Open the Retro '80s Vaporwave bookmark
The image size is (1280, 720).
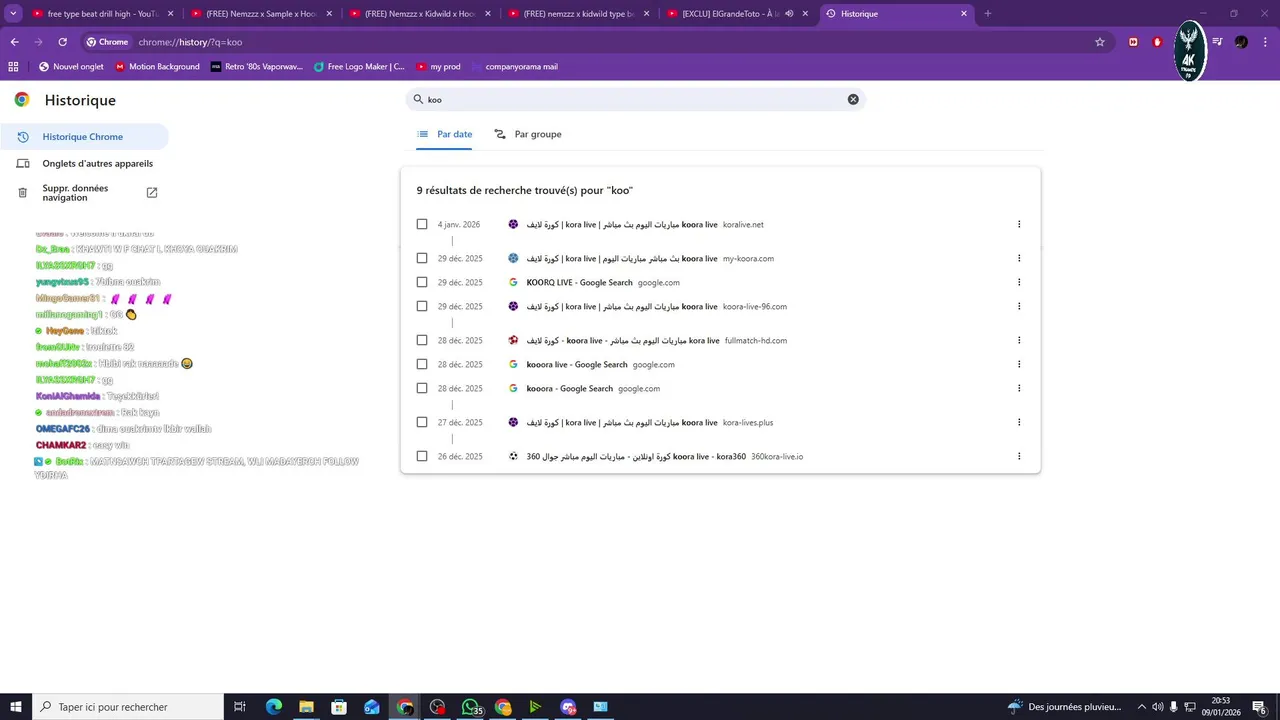pos(256,67)
